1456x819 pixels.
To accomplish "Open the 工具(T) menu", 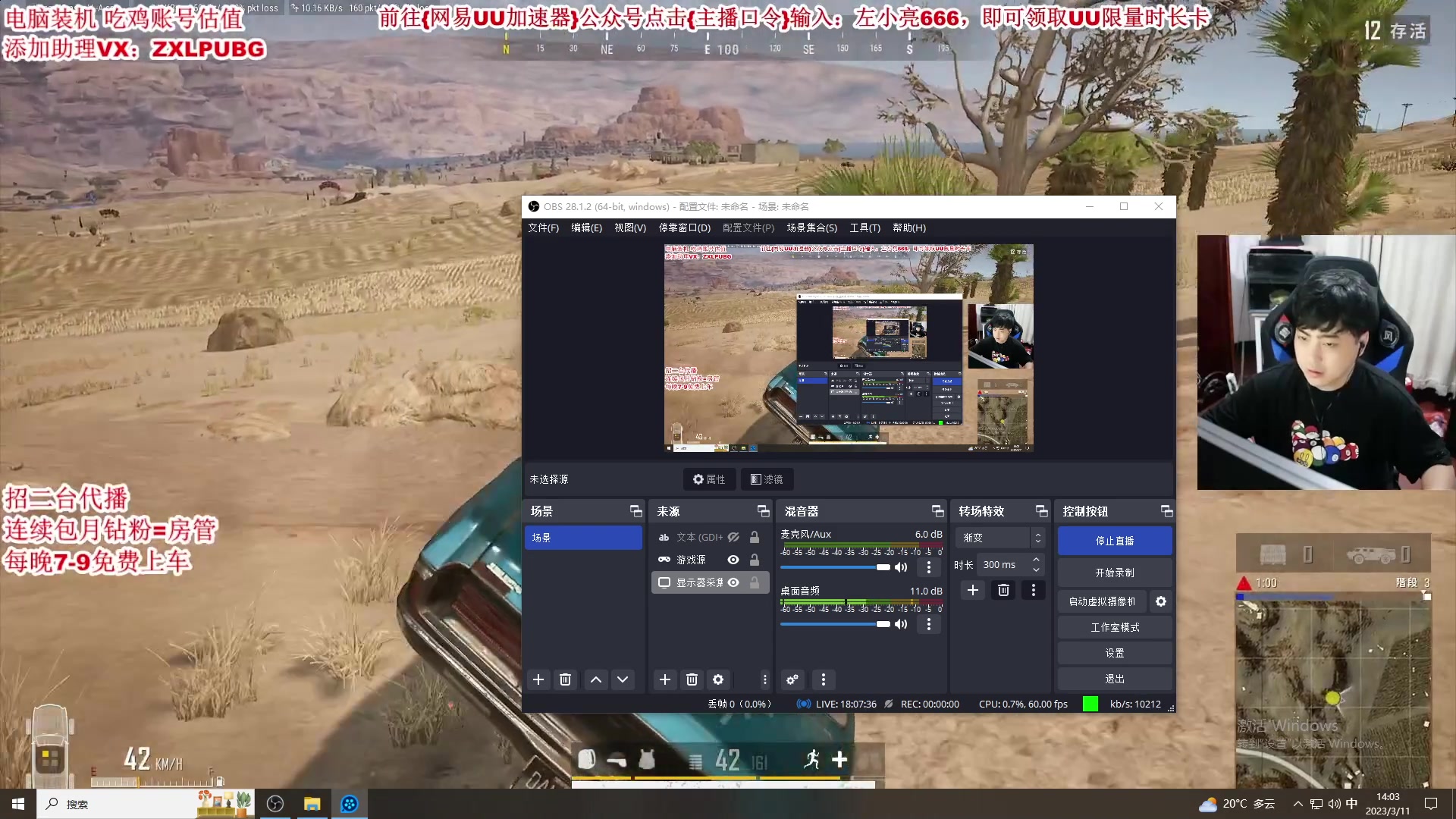I will coord(864,227).
